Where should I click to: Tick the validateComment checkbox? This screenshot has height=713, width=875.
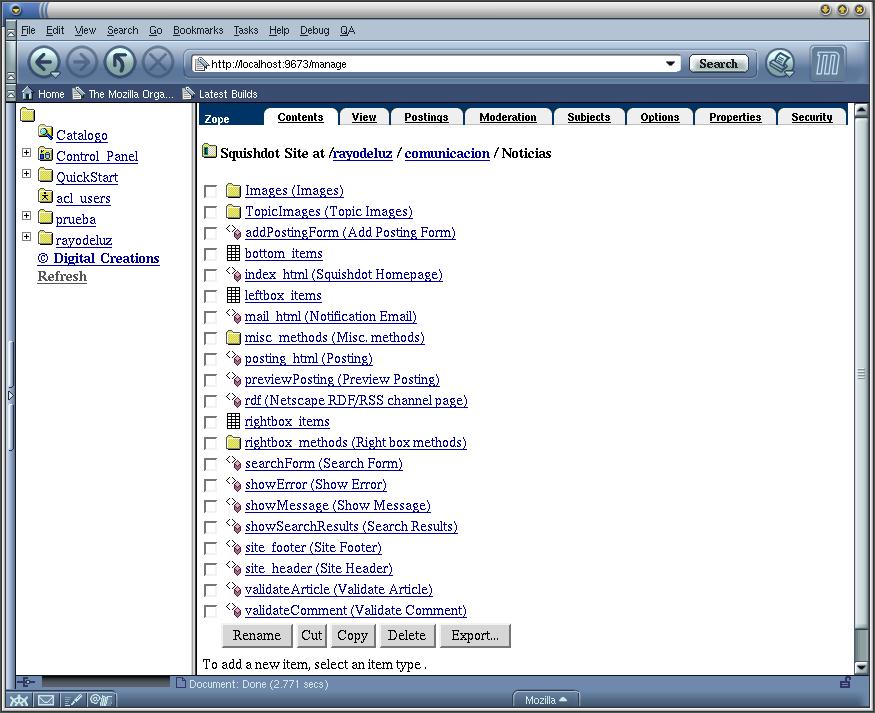(x=210, y=611)
